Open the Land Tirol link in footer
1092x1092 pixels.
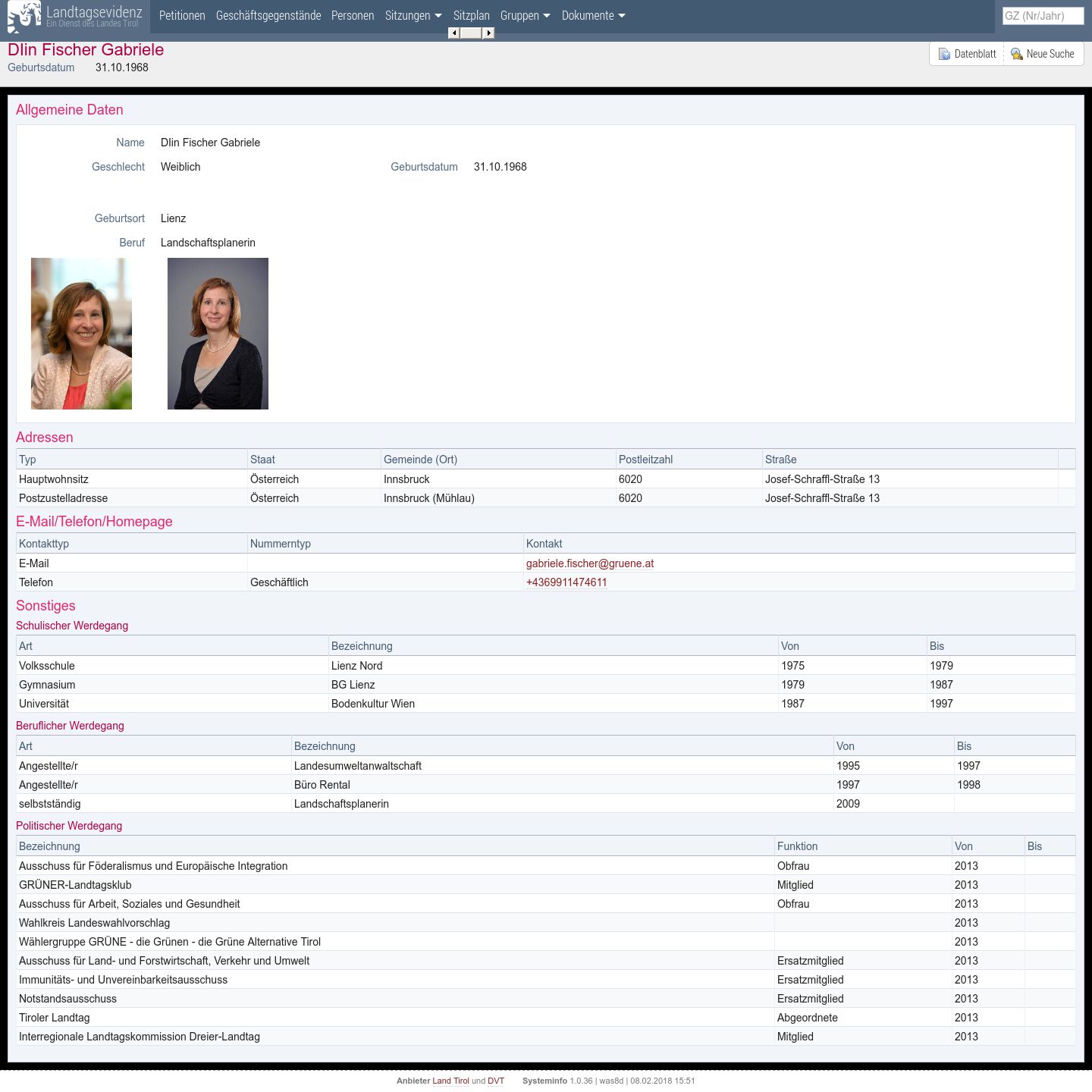451,1081
